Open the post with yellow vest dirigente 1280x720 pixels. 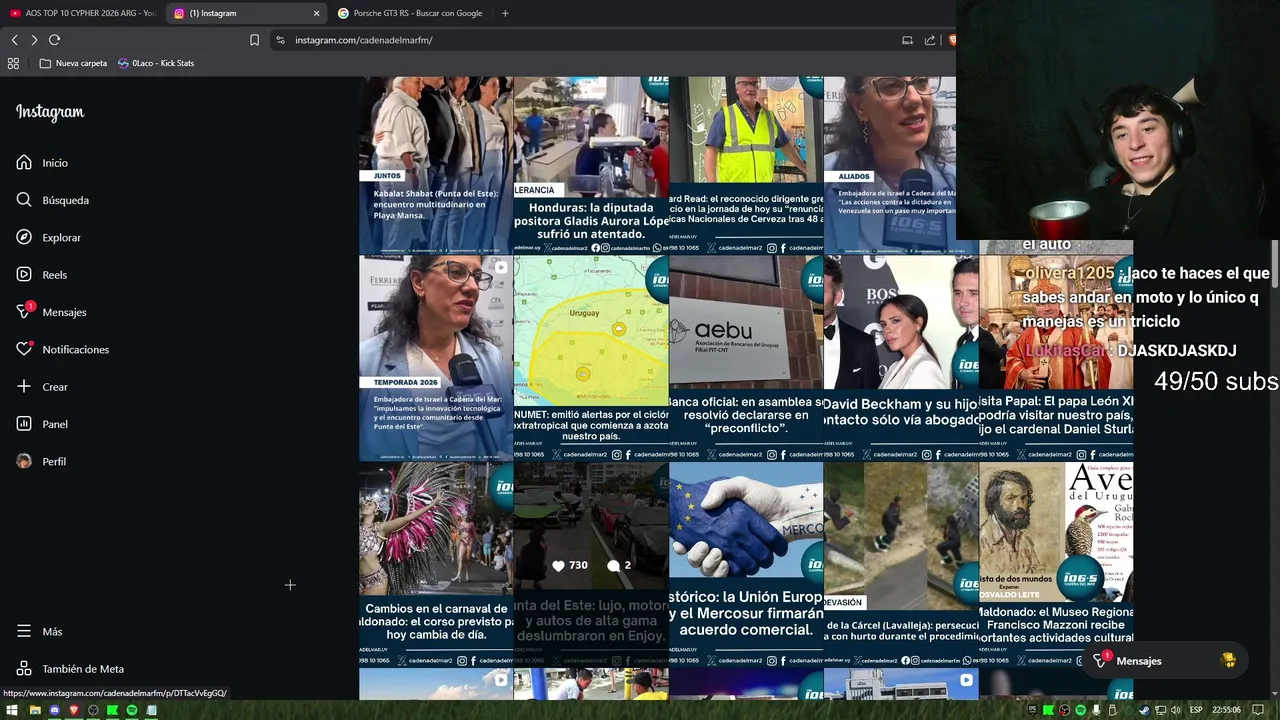(x=746, y=165)
